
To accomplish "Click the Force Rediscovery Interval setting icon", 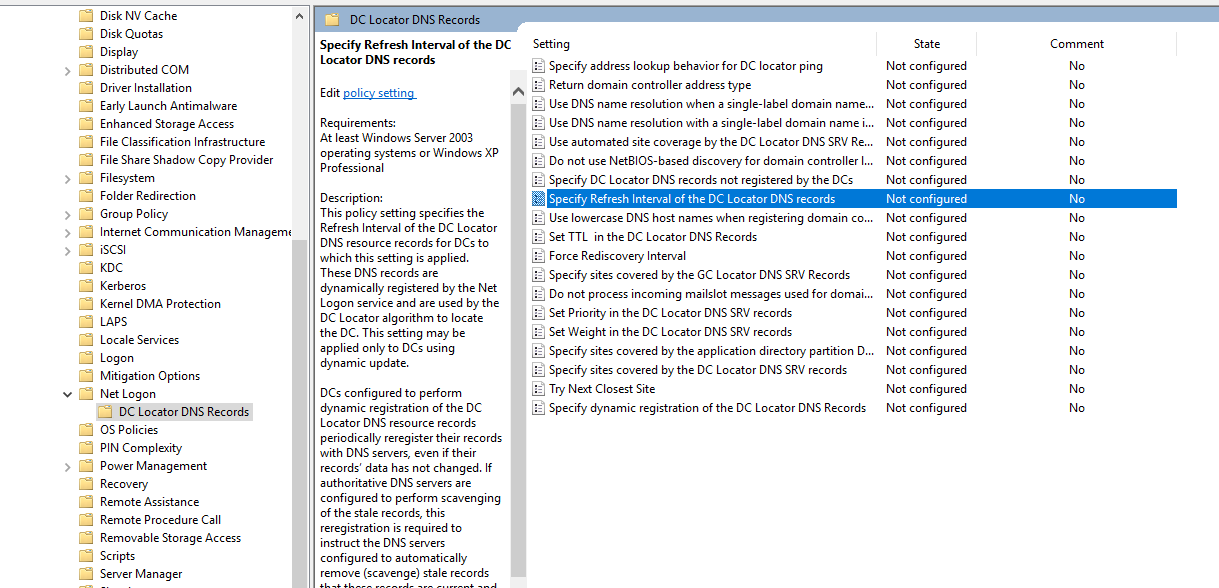I will click(539, 255).
